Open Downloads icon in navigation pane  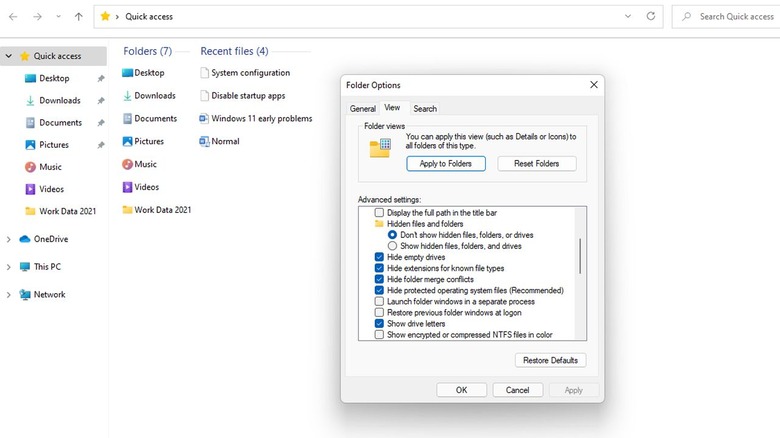tap(30, 101)
